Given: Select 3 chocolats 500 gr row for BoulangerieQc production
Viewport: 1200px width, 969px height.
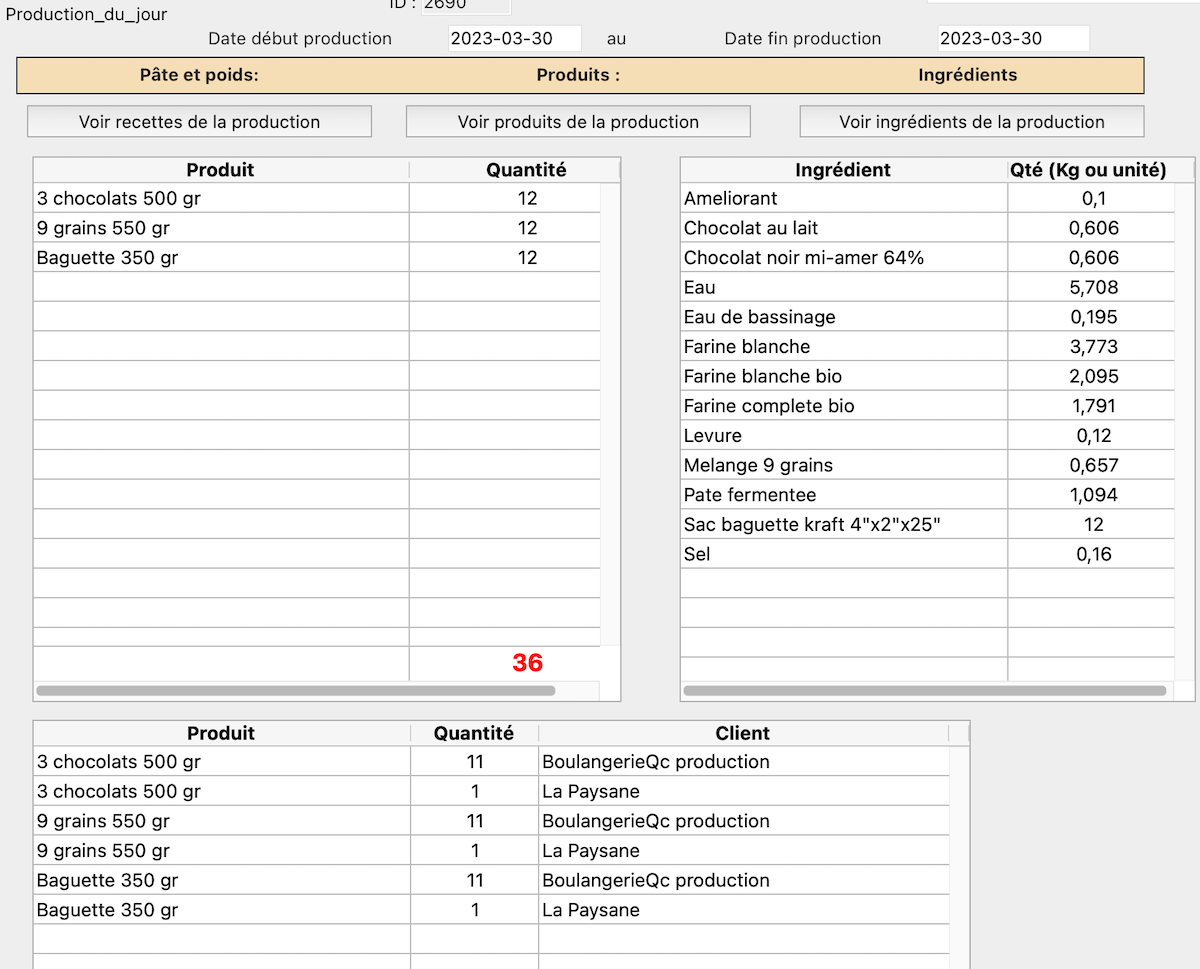Looking at the screenshot, I should click(x=491, y=762).
